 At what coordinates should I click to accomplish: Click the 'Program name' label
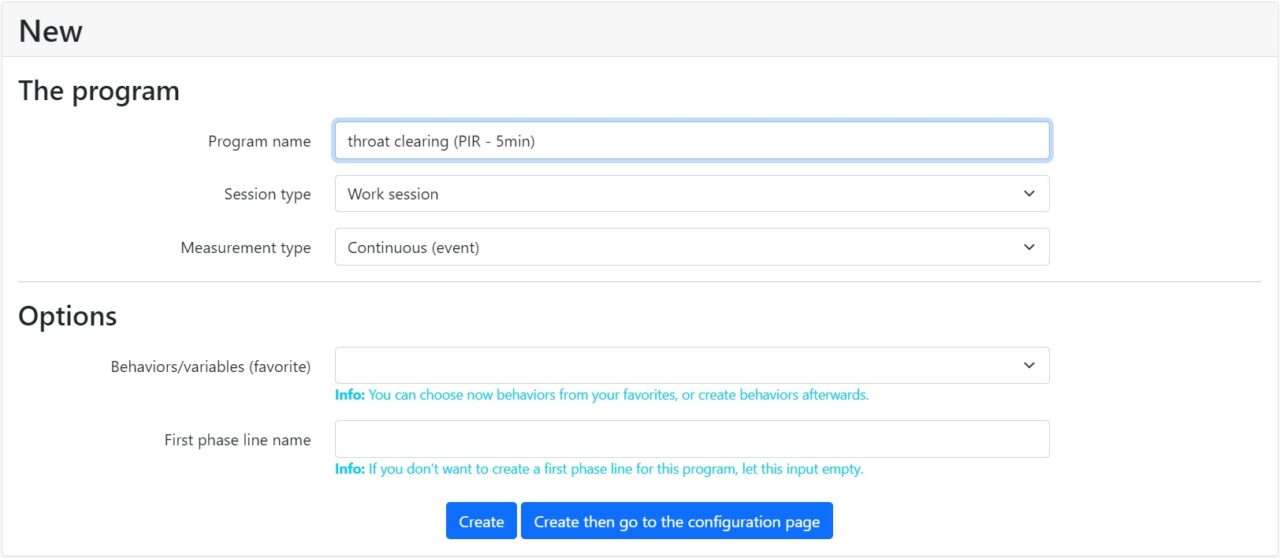(259, 141)
